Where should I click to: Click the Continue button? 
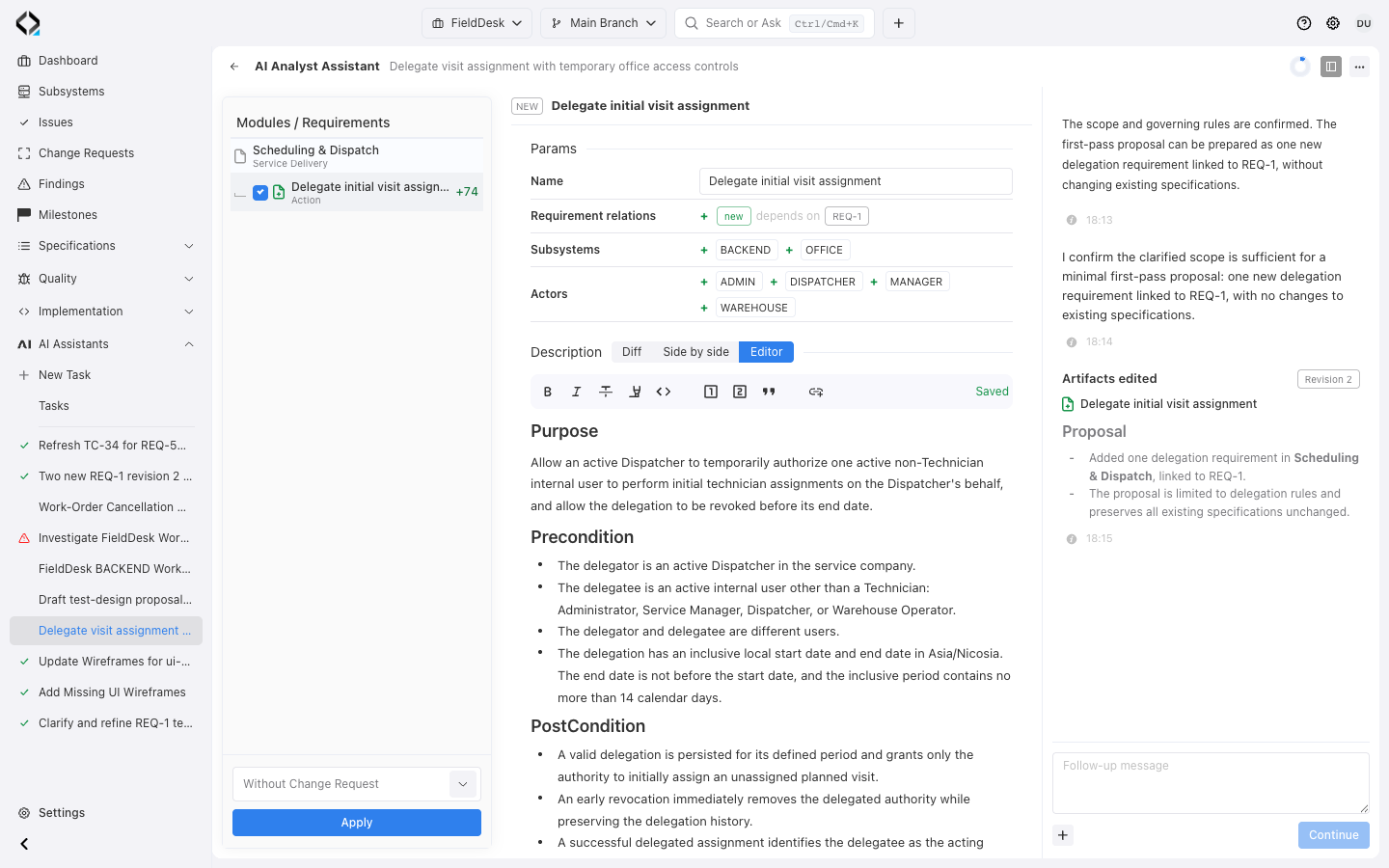[x=1333, y=835]
